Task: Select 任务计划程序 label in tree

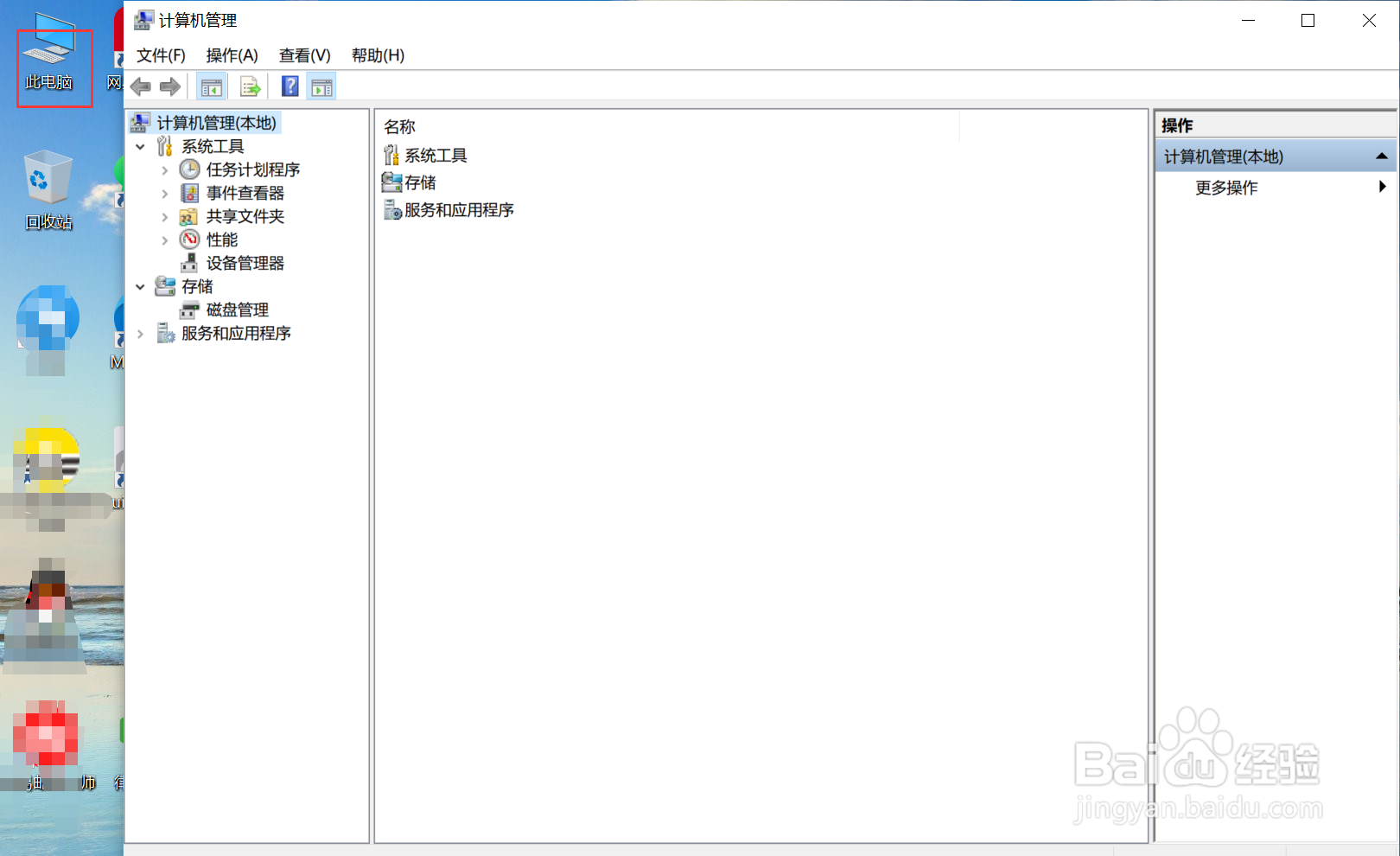Action: coord(253,169)
